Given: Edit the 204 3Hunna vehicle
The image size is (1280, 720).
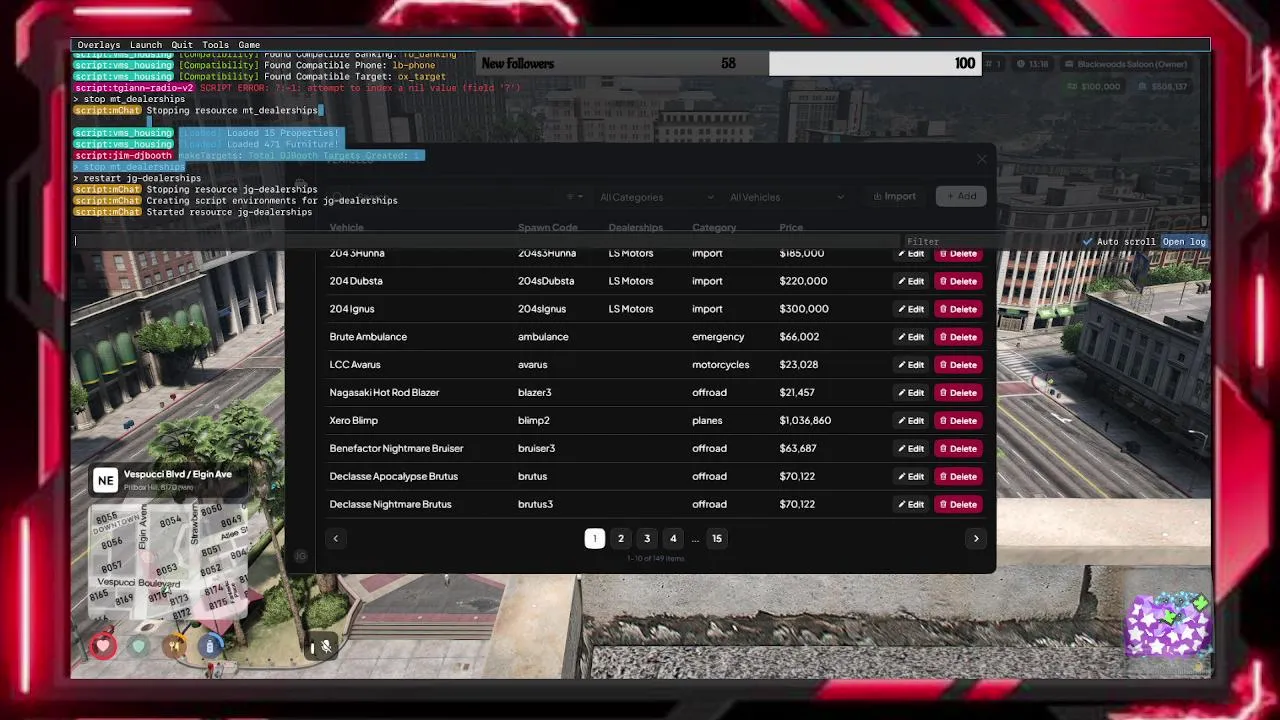Looking at the screenshot, I should pos(911,254).
